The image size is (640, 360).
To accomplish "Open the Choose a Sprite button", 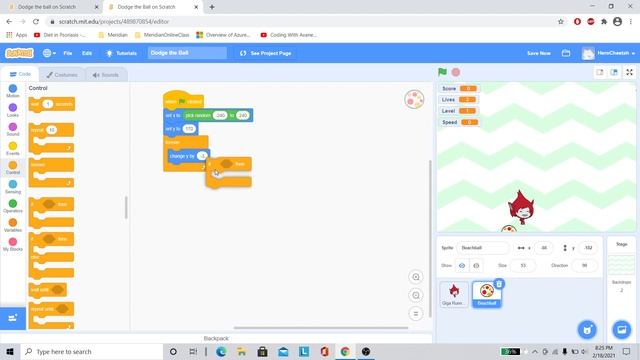I will [587, 329].
